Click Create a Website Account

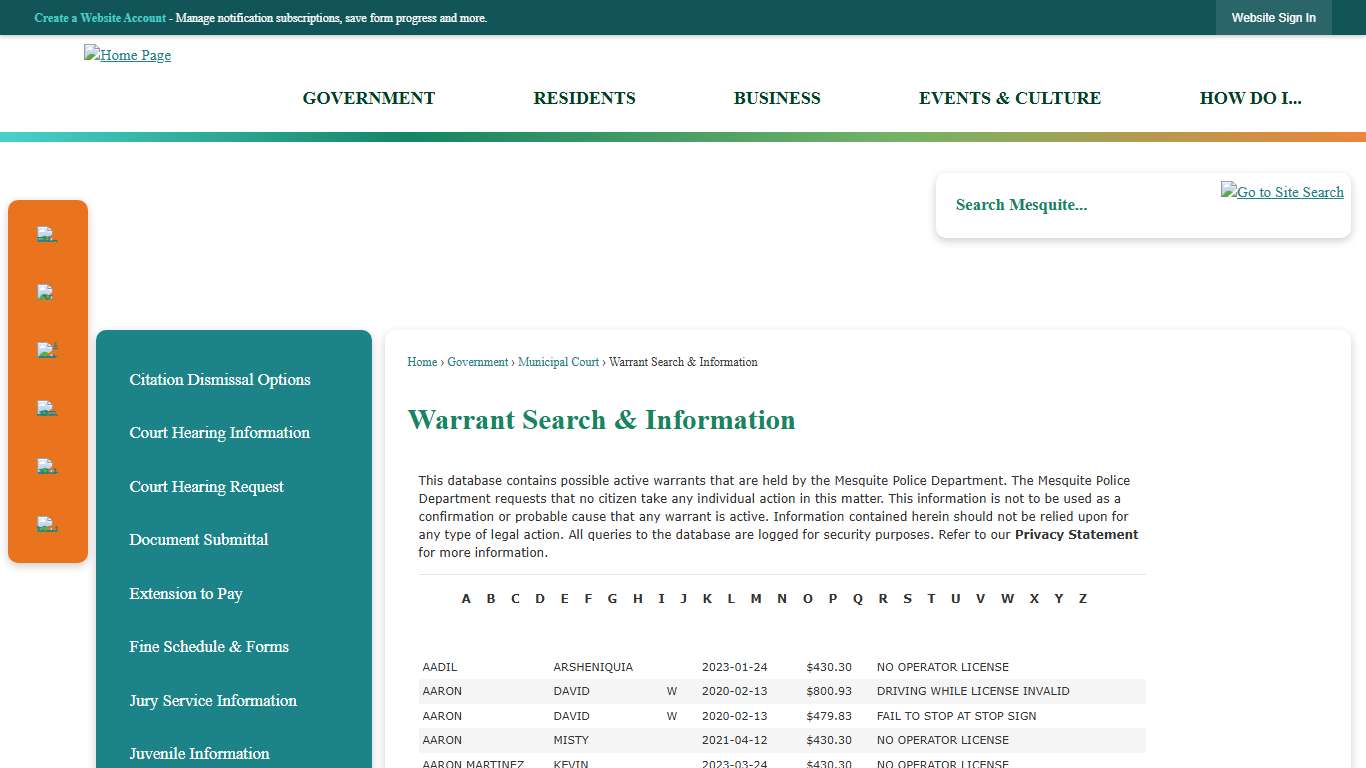99,18
